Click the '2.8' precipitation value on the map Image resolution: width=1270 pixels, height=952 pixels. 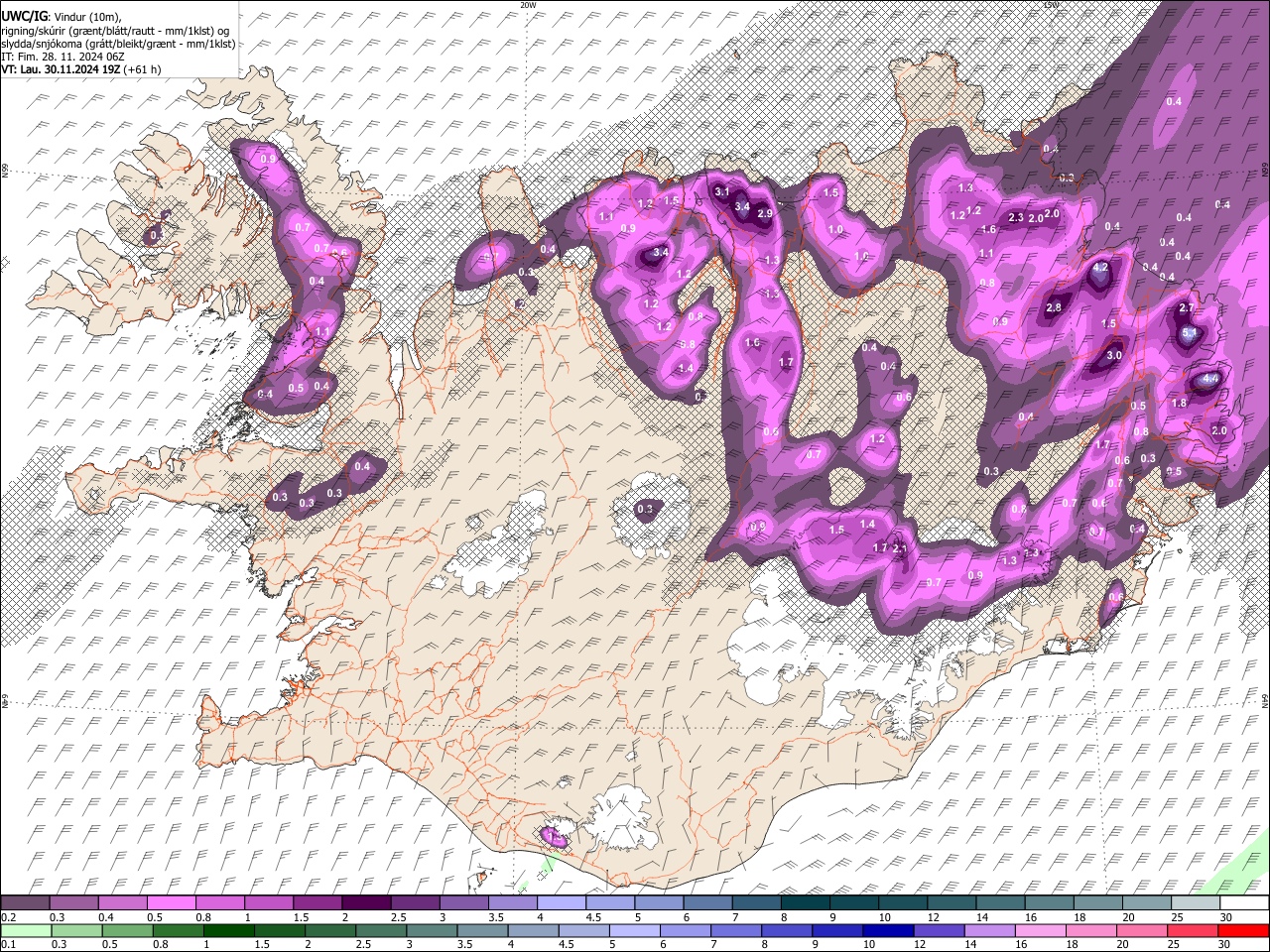coord(1054,308)
